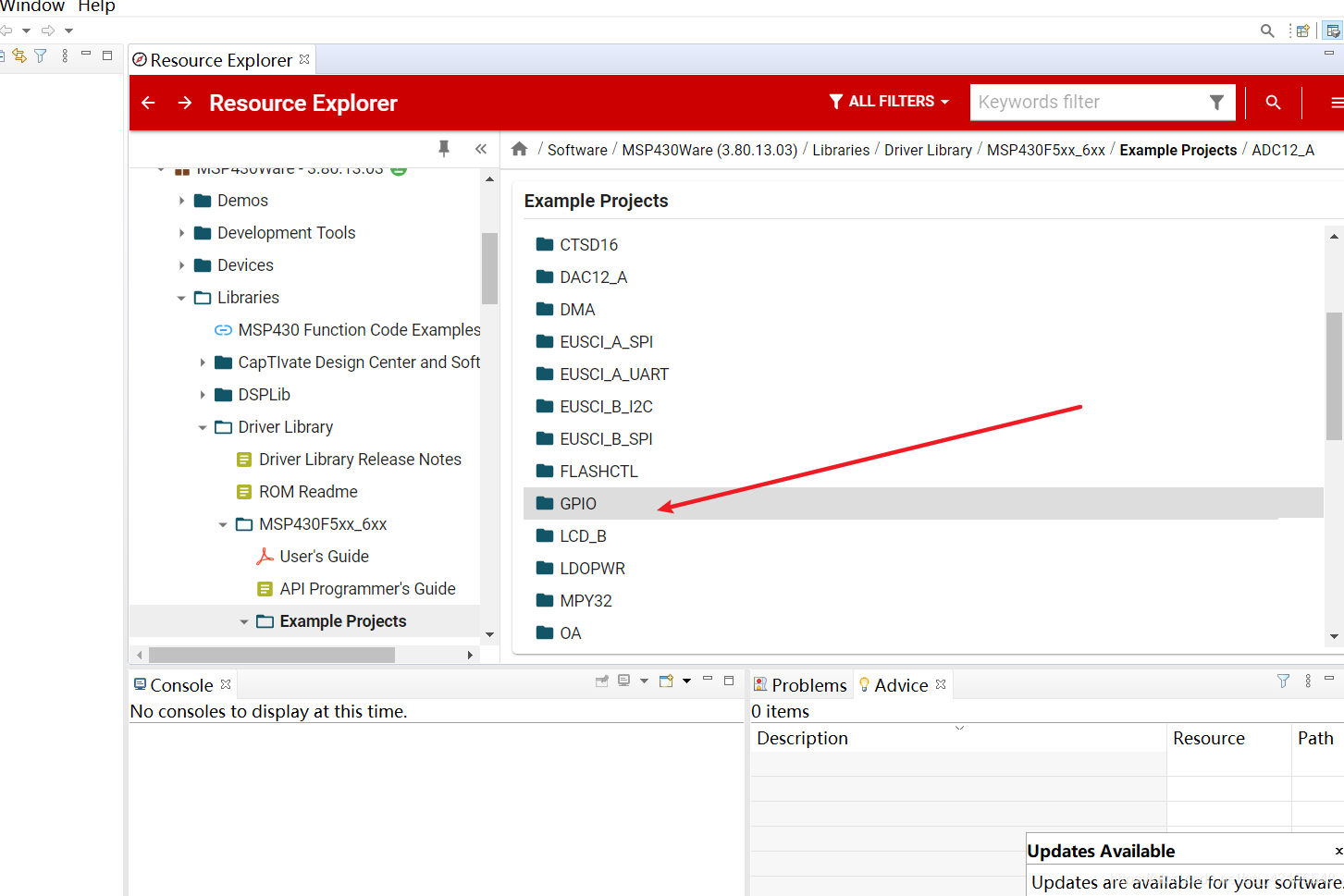Image resolution: width=1344 pixels, height=896 pixels.
Task: Click the tree pane vertical scrollbar thumb
Action: coord(489,268)
